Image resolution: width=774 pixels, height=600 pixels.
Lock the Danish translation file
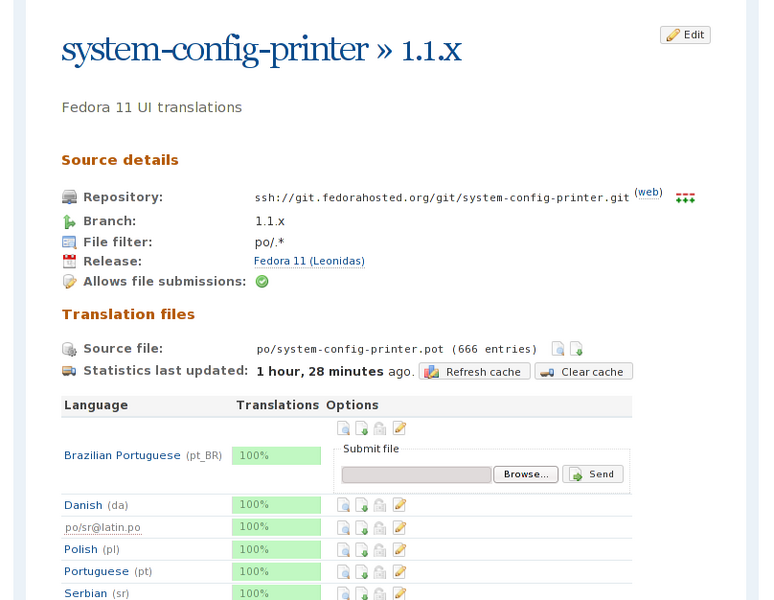coord(380,505)
